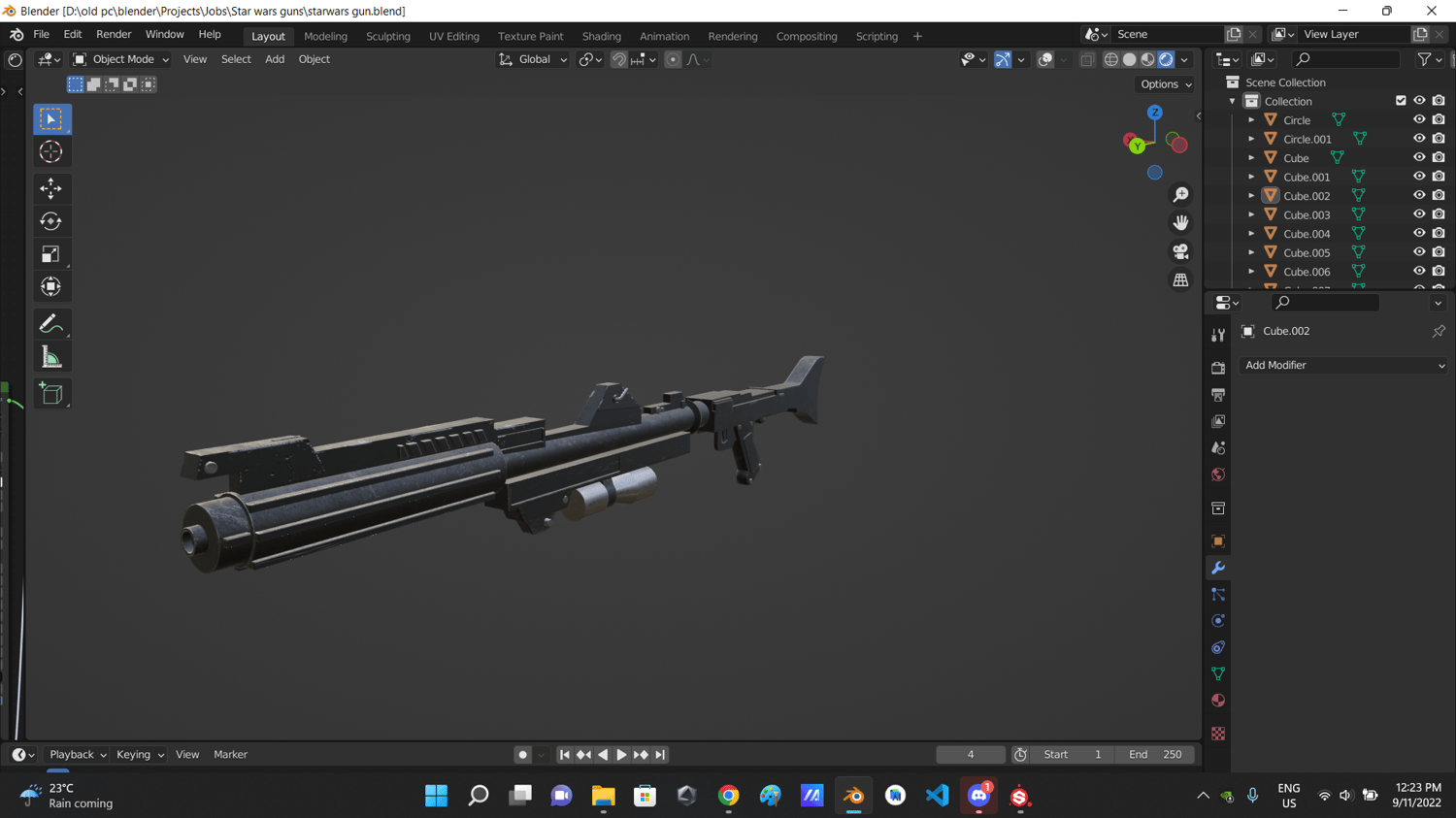Open Global transform orientation dropdown

pyautogui.click(x=533, y=59)
